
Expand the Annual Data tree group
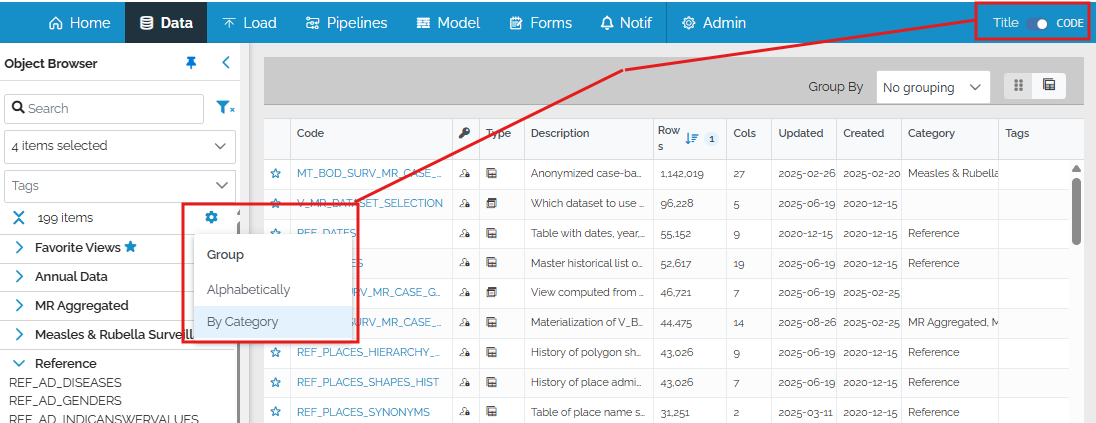(x=19, y=277)
